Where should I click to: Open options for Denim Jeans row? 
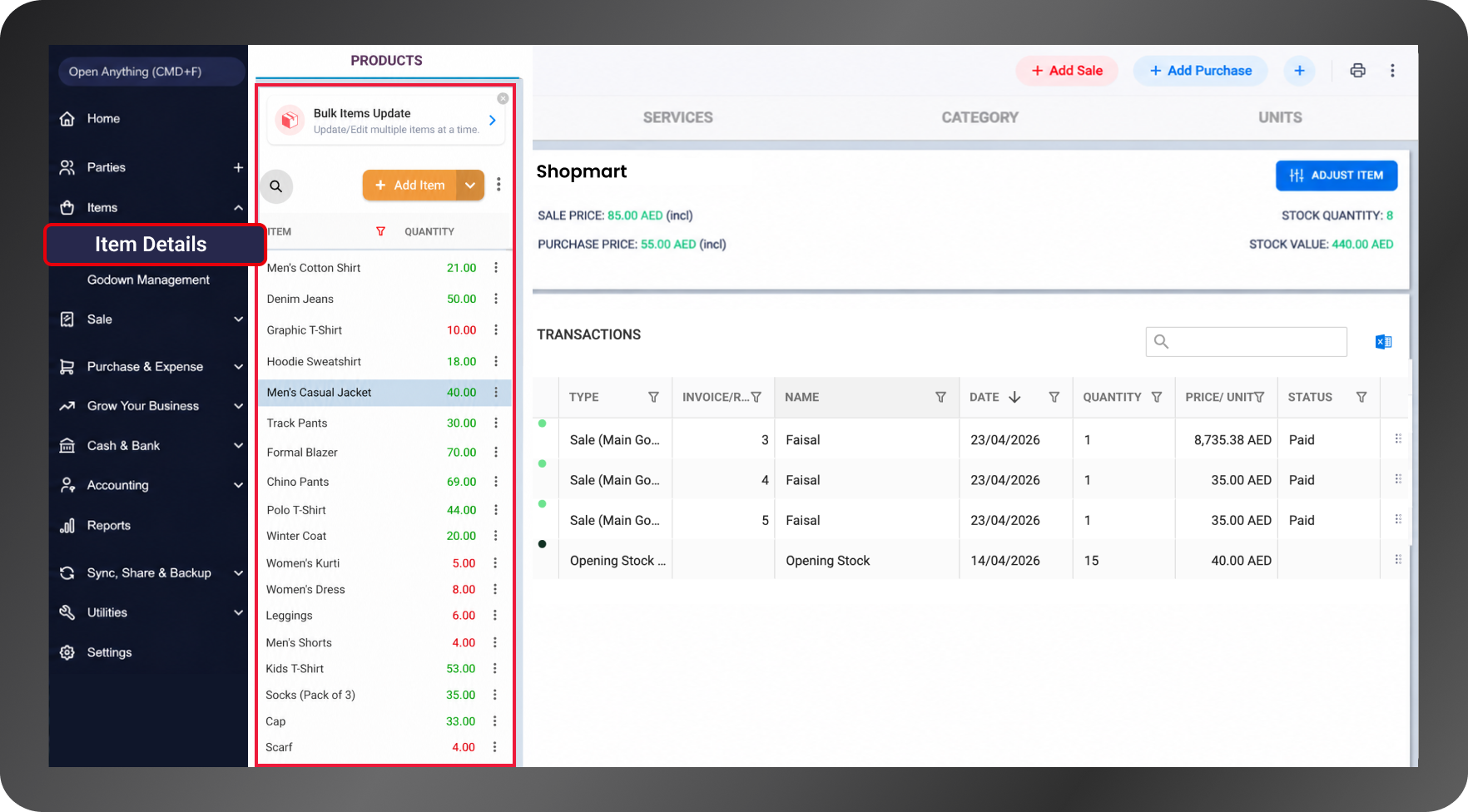[496, 299]
